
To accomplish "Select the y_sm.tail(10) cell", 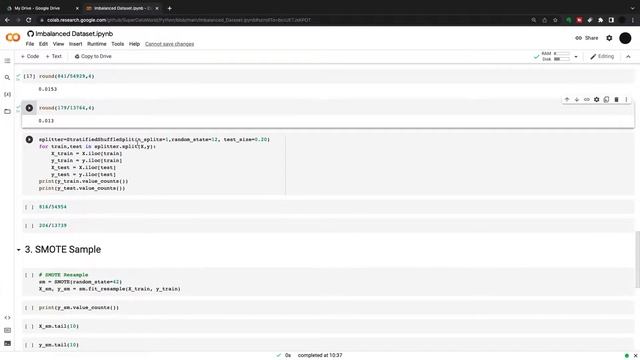I will (329, 345).
